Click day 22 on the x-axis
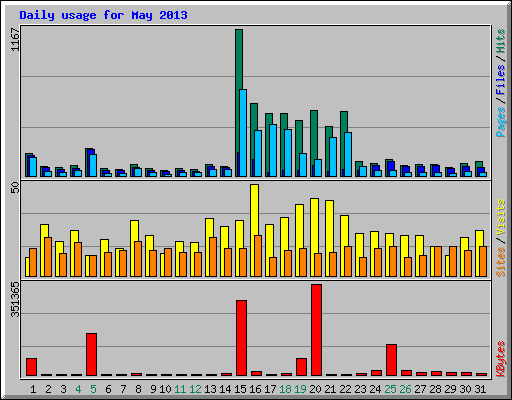Viewport: 512px width, 400px height. tap(345, 389)
